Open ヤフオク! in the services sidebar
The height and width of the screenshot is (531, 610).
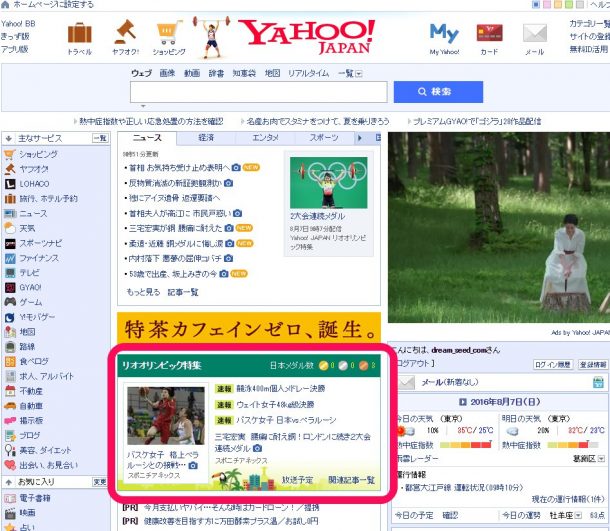(34, 169)
